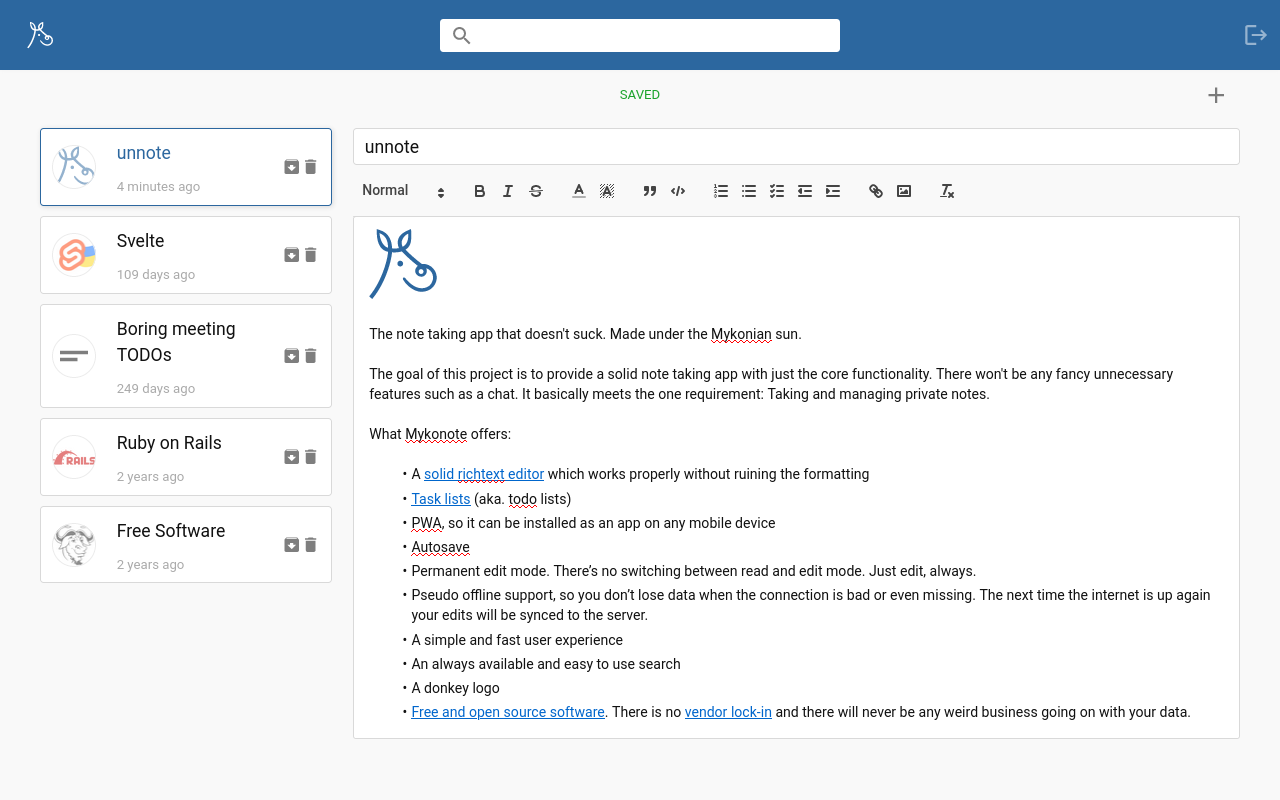The width and height of the screenshot is (1280, 800).
Task: Insert a code block
Action: click(678, 191)
